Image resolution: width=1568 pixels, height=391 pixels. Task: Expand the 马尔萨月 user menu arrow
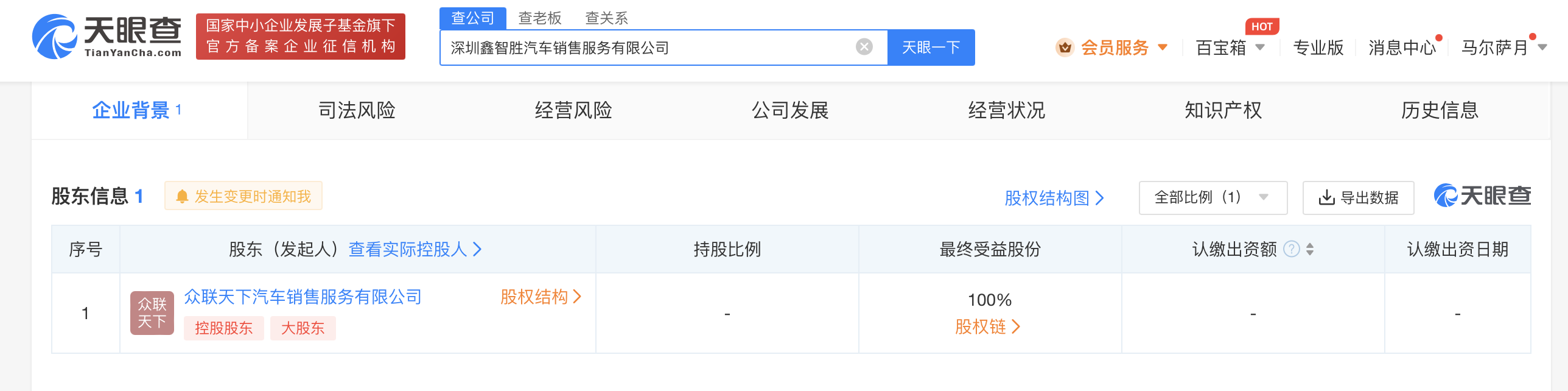pos(1542,47)
